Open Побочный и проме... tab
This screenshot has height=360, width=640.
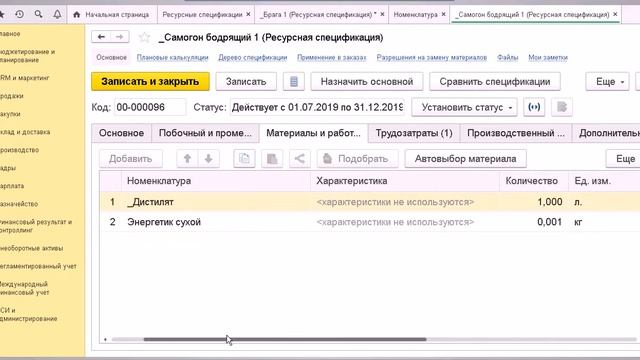pos(205,133)
